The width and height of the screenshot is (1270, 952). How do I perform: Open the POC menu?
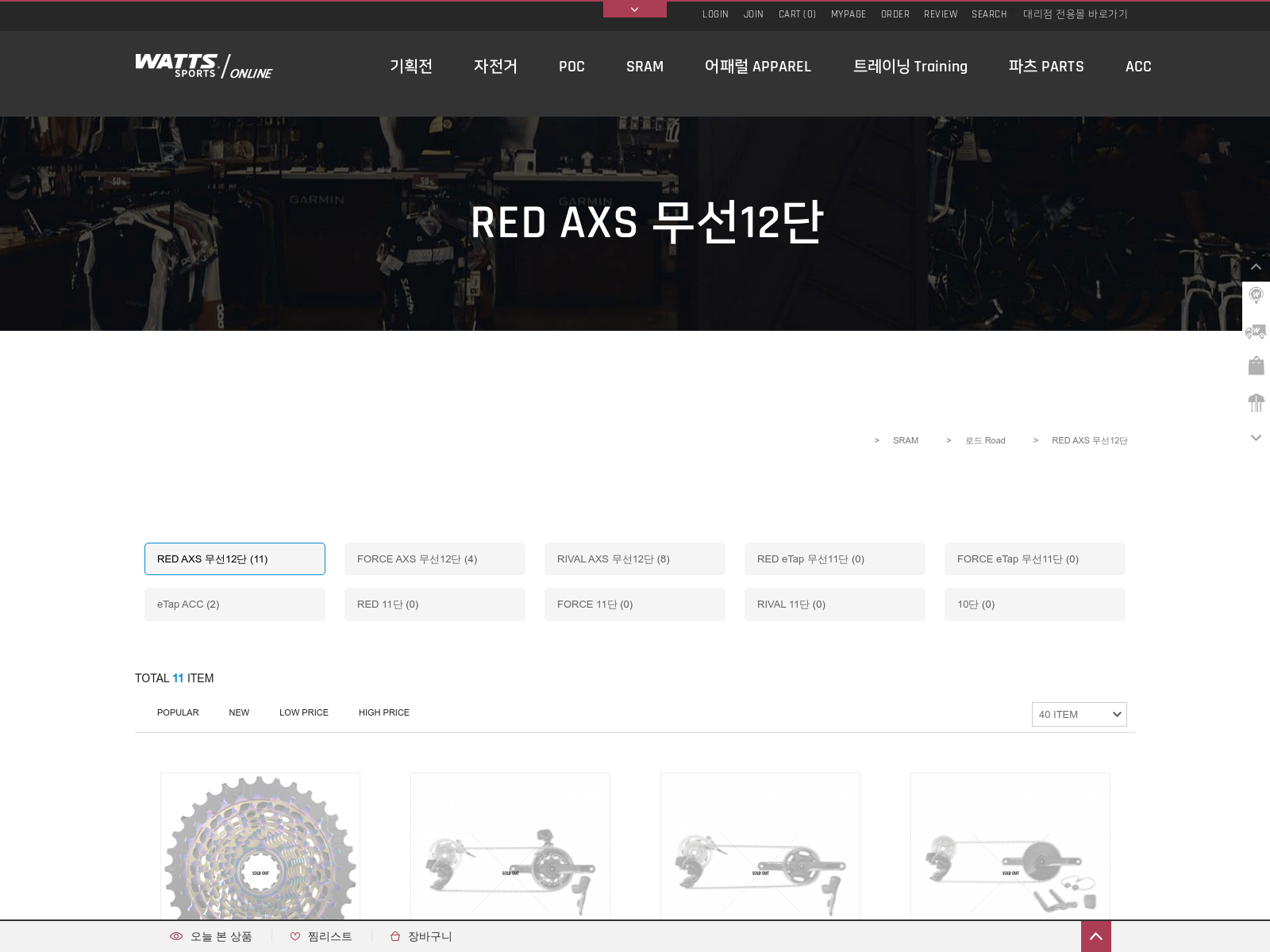coord(571,67)
